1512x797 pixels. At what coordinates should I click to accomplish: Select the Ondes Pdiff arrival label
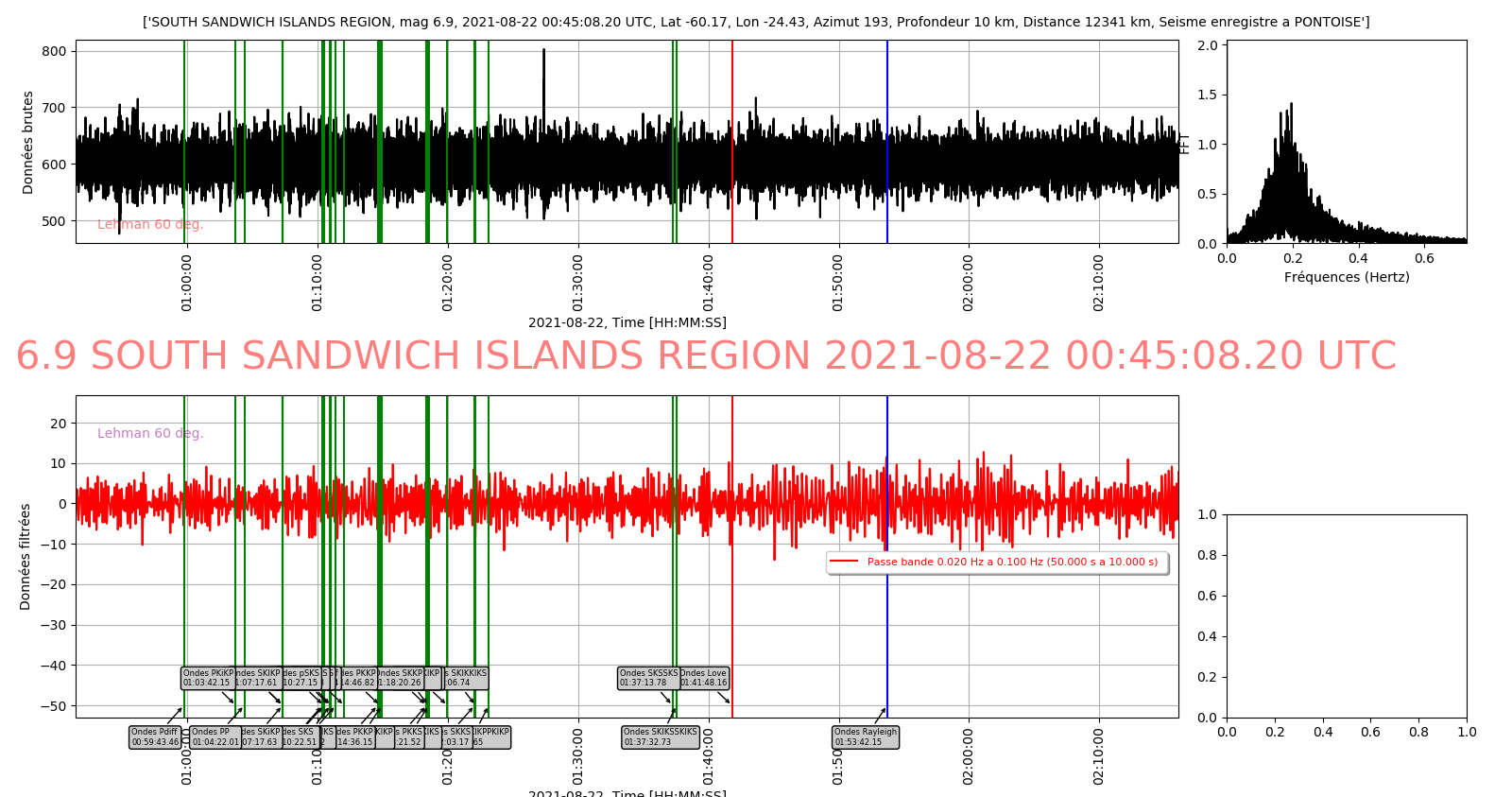click(x=155, y=737)
